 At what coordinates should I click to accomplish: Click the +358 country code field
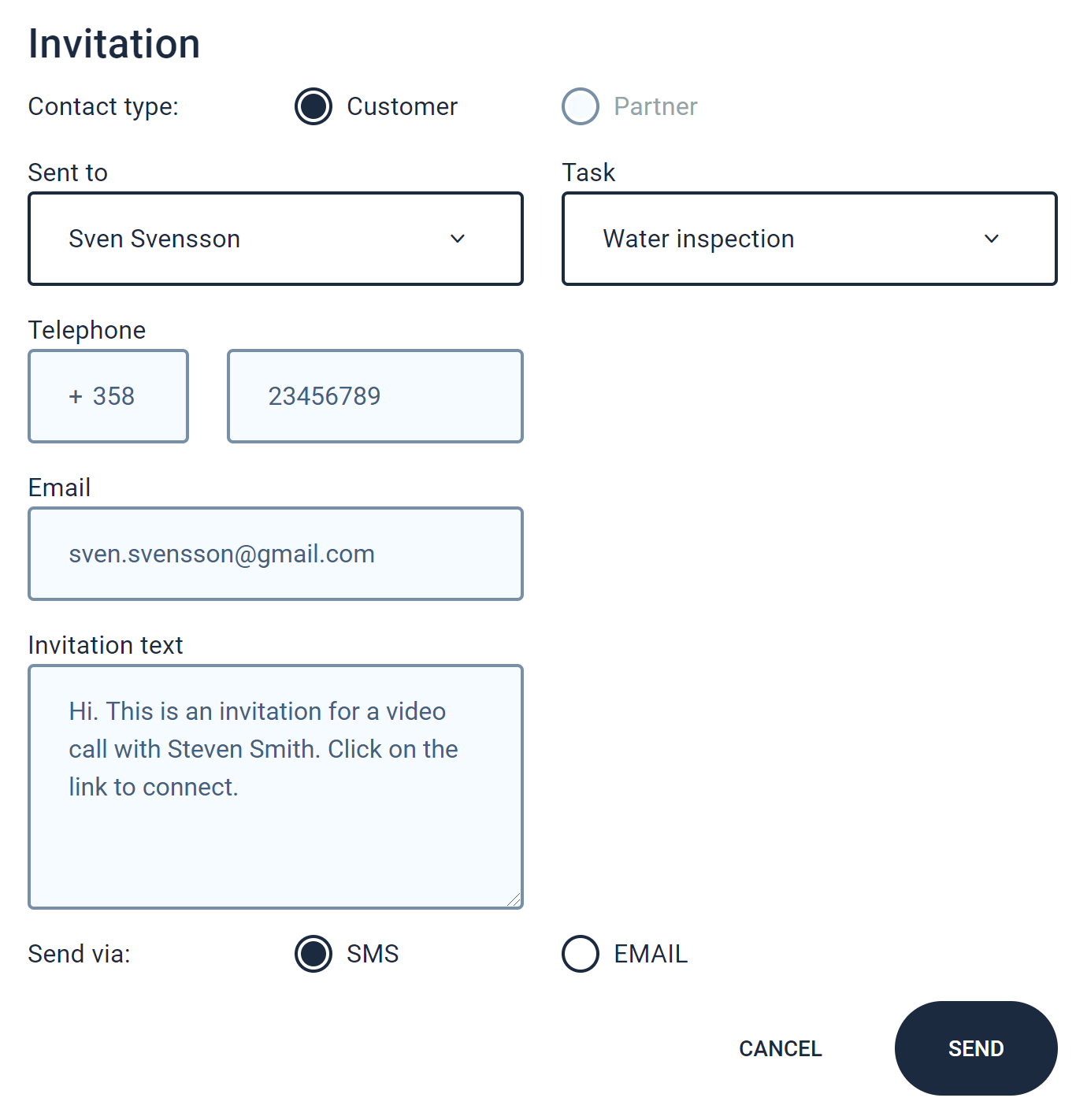tap(108, 396)
